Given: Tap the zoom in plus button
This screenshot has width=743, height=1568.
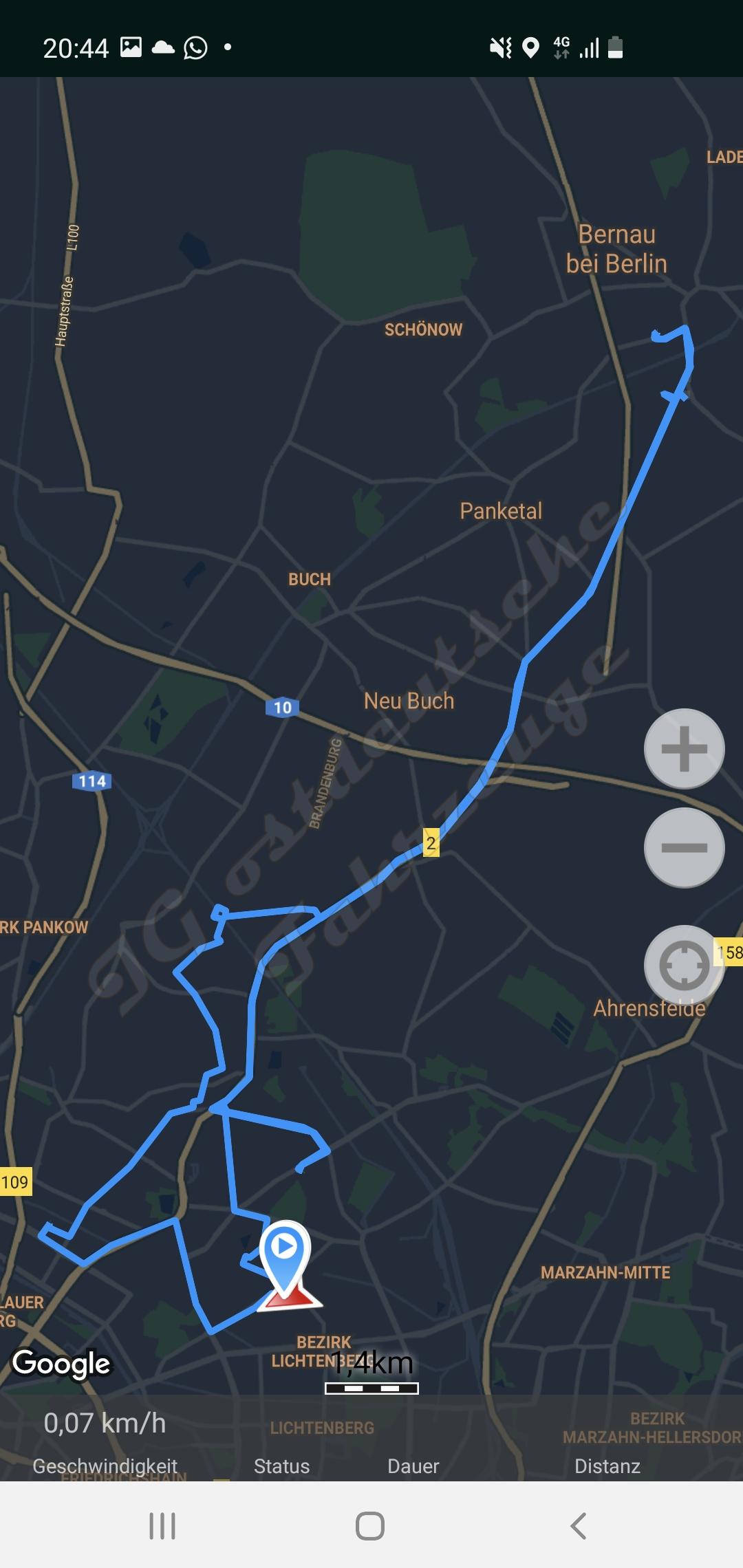Looking at the screenshot, I should coord(684,748).
